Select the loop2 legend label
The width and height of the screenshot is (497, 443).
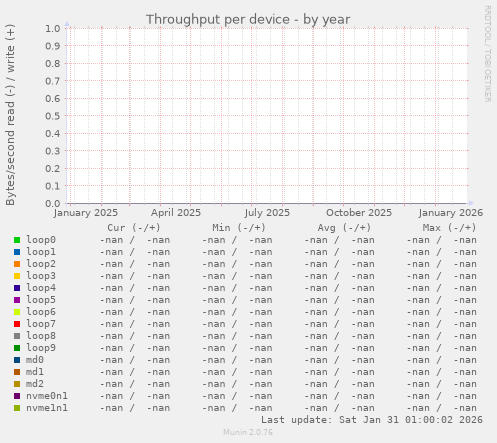[41, 264]
